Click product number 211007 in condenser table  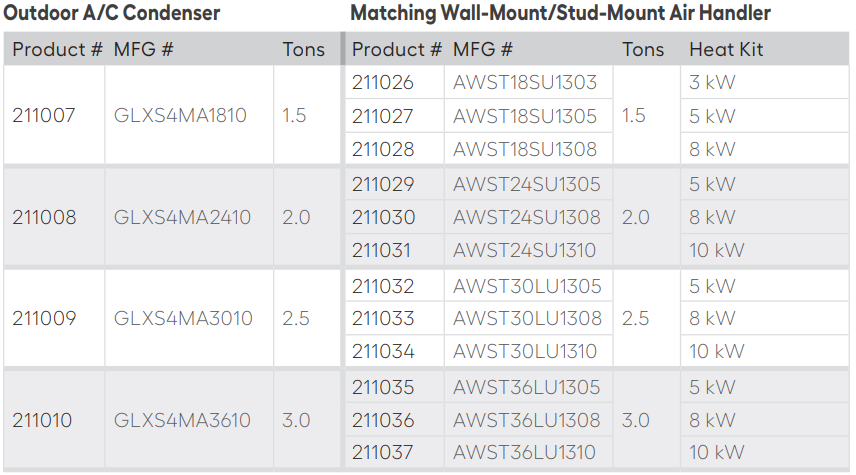44,116
